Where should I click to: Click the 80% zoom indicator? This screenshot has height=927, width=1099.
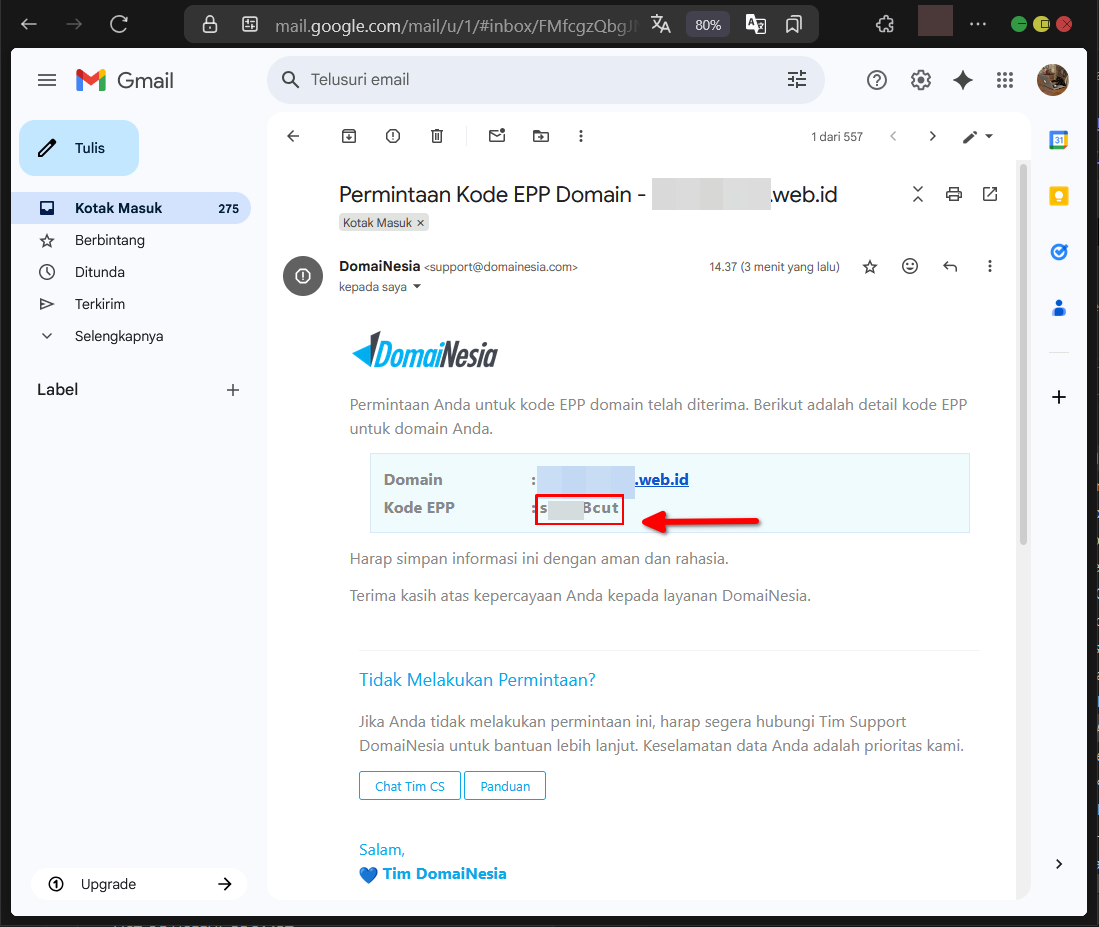708,25
